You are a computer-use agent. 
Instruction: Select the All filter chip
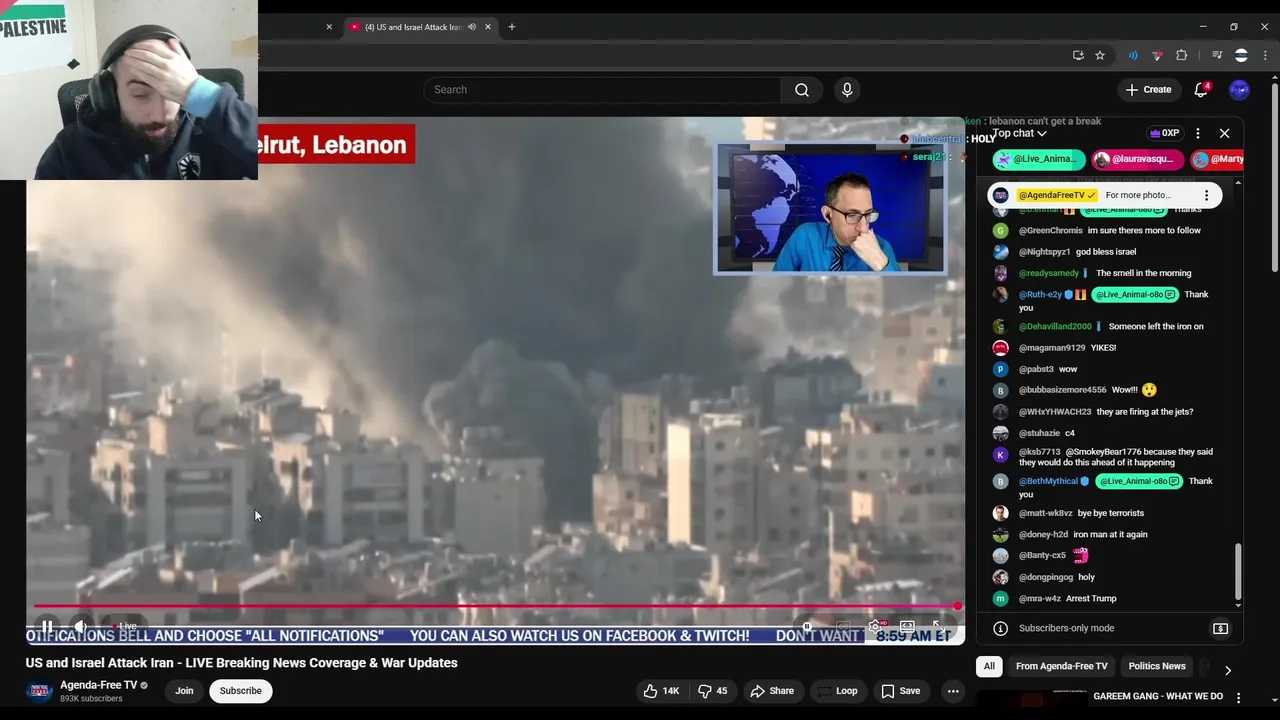(989, 666)
